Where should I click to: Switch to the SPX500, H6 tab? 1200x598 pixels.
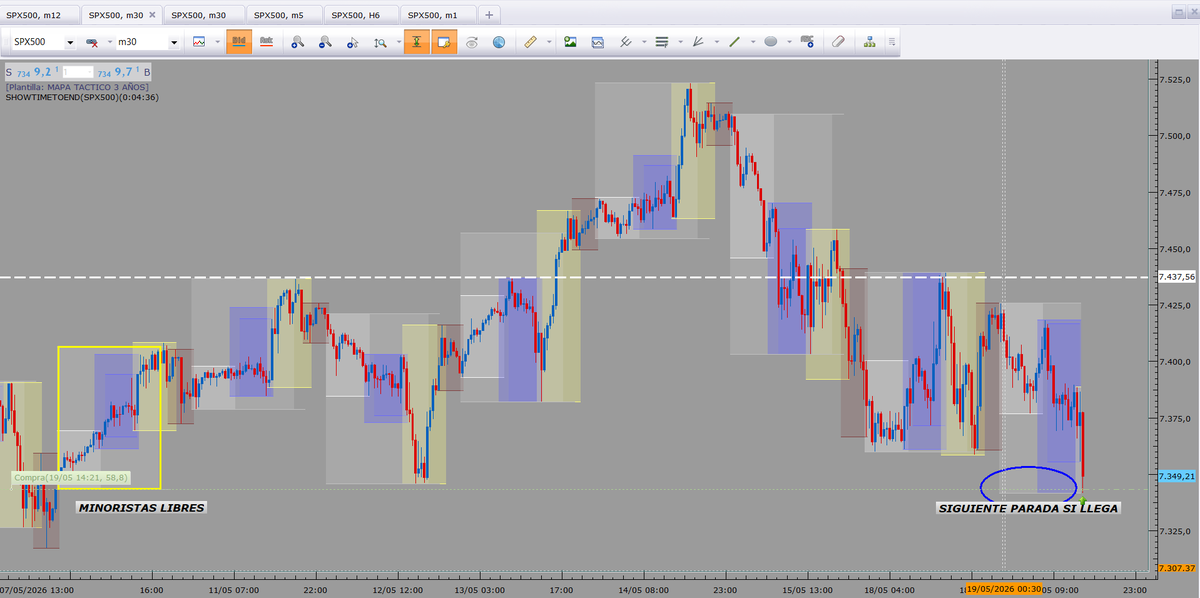(x=360, y=15)
